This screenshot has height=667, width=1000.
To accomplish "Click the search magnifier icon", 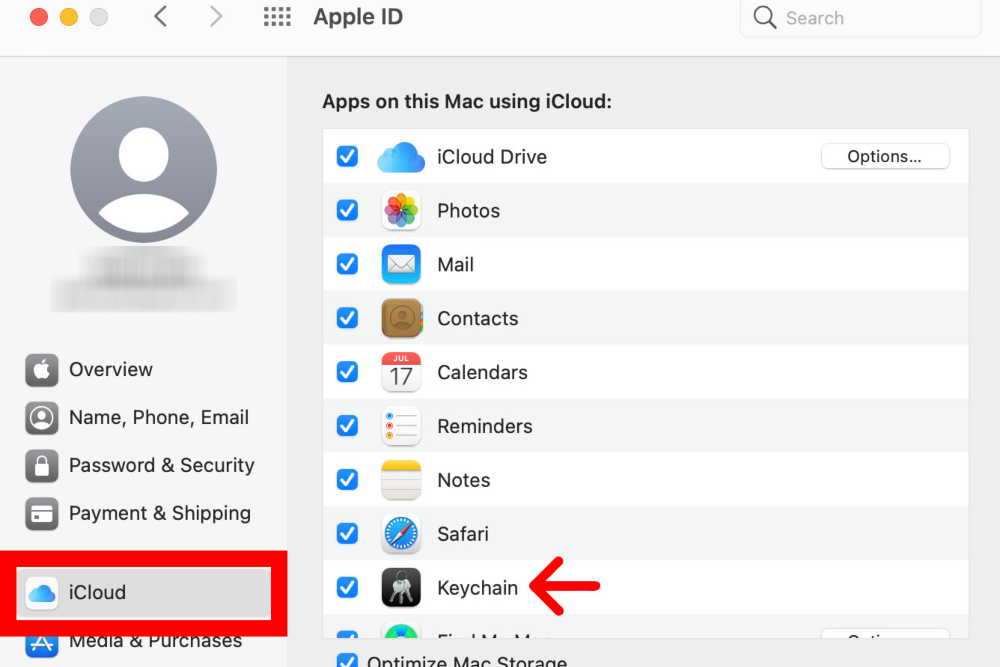I will [x=765, y=17].
